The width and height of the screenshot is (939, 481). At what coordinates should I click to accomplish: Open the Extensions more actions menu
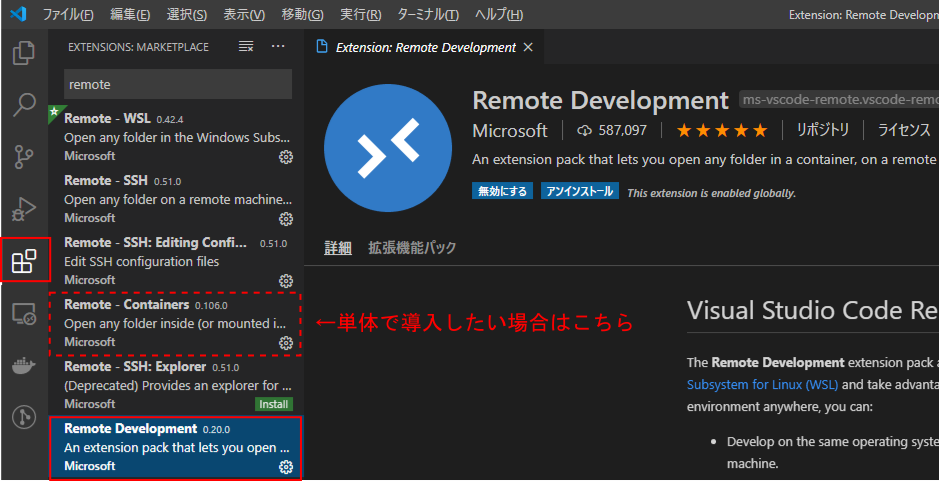pos(278,47)
